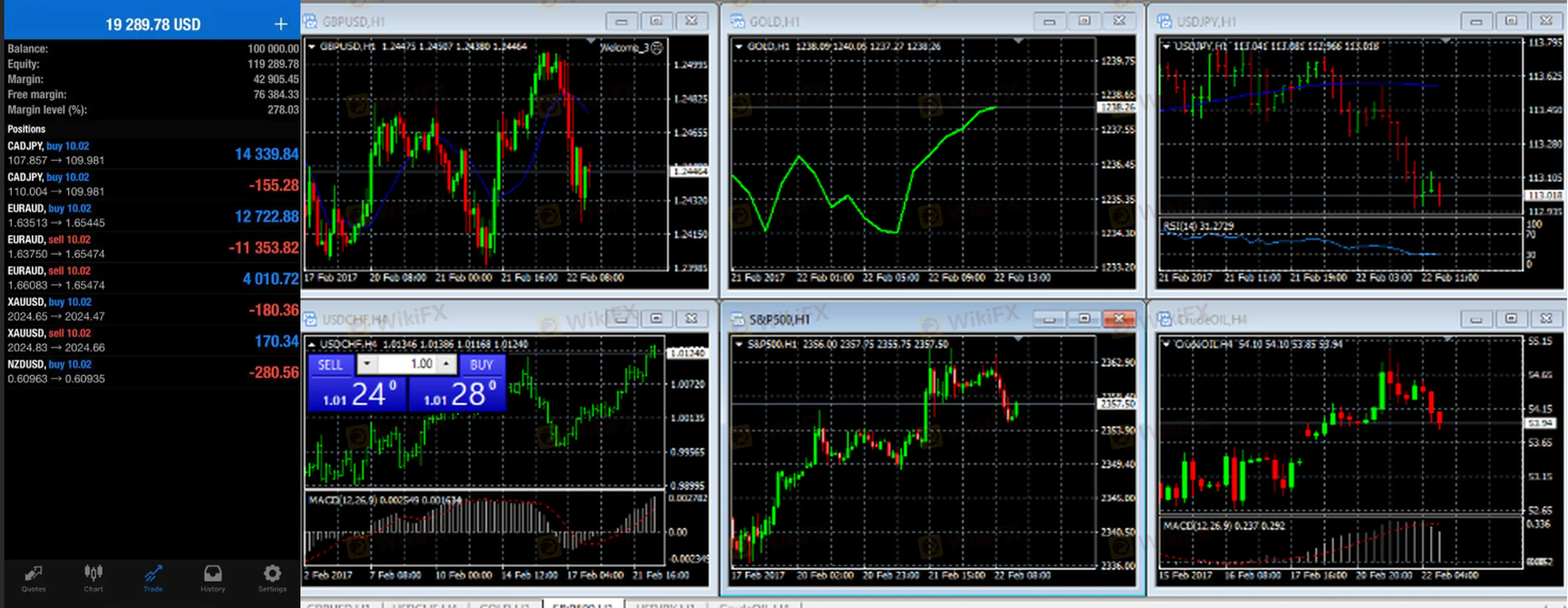Increase the USDCHF lot volume with up arrow
This screenshot has width=1568, height=608.
click(x=447, y=364)
